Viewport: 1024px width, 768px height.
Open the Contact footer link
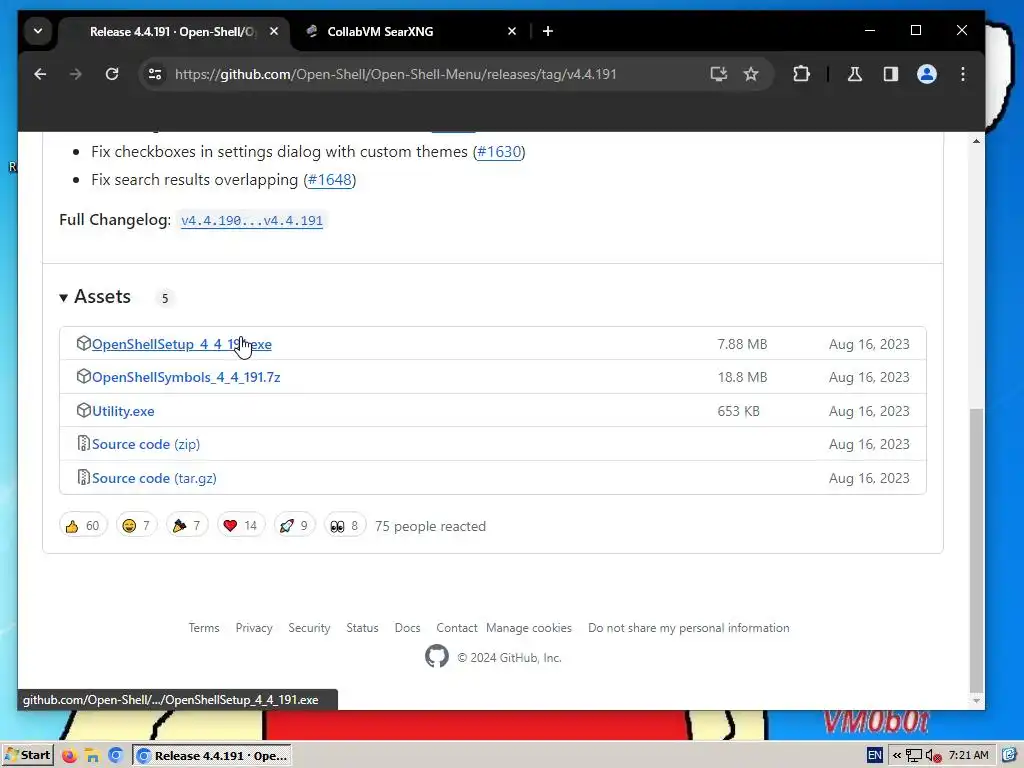(456, 628)
